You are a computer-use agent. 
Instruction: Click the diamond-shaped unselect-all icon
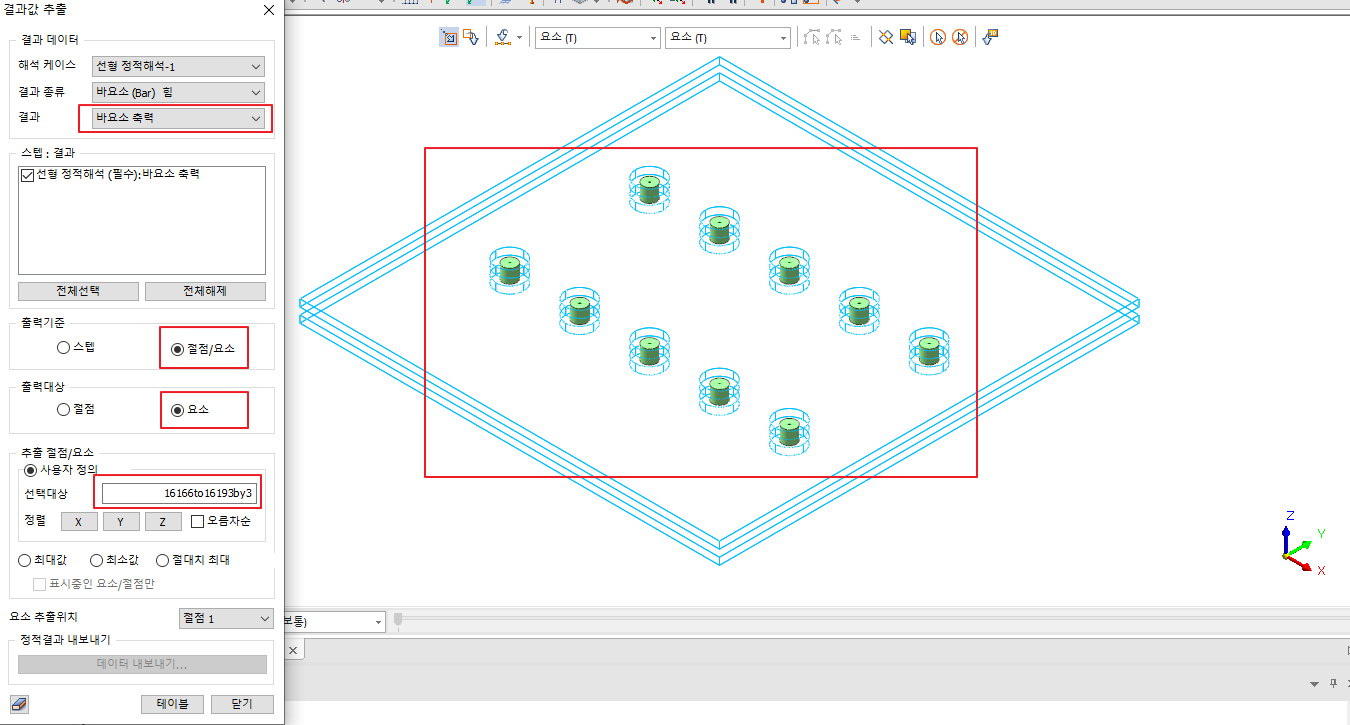point(886,37)
